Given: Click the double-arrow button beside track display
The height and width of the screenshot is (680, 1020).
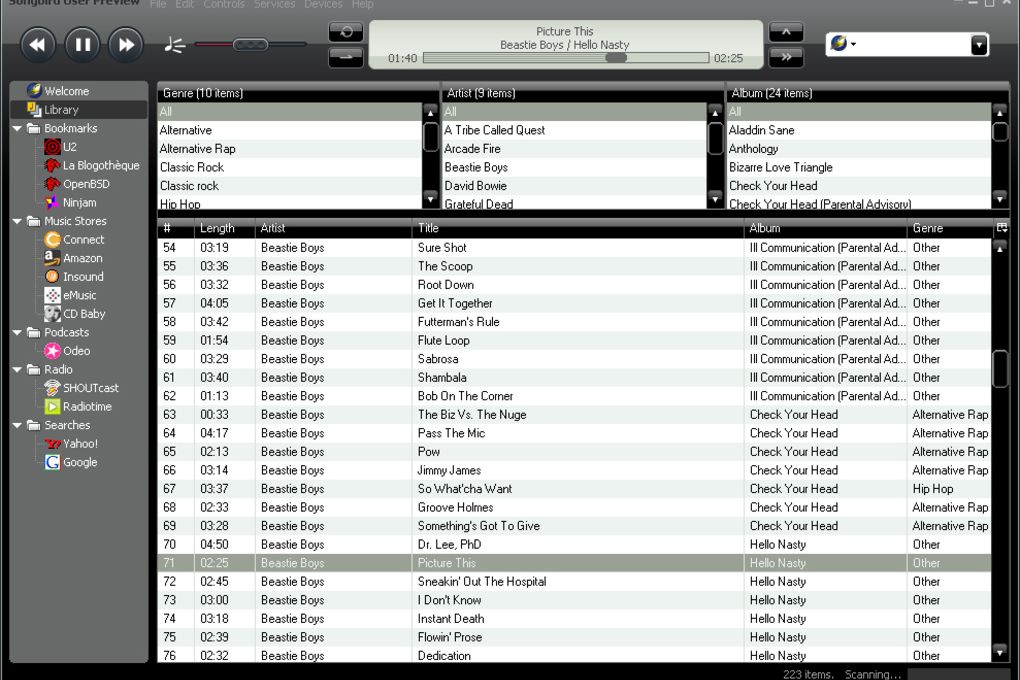Looking at the screenshot, I should [x=786, y=57].
